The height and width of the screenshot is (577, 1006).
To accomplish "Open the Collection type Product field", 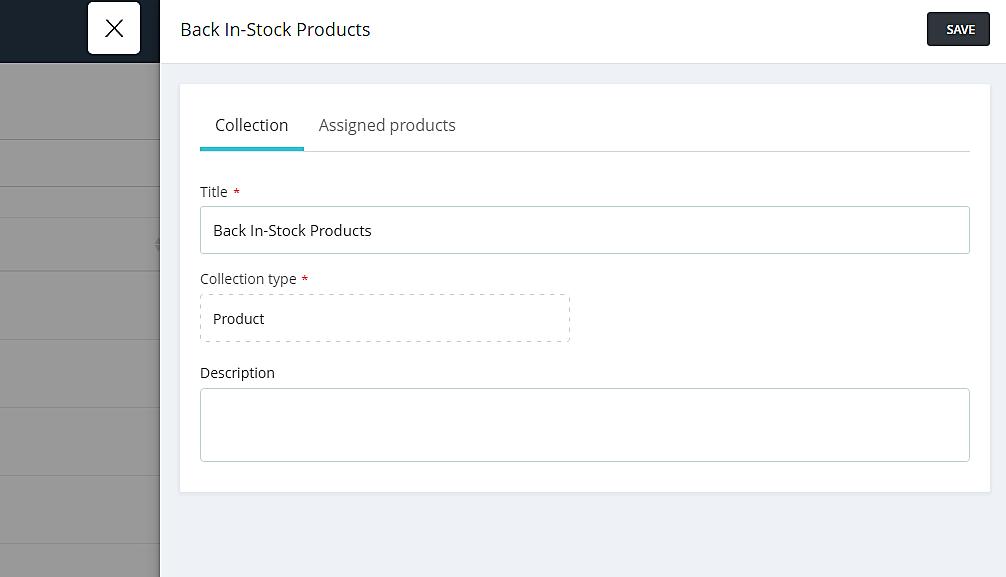I will (x=384, y=319).
